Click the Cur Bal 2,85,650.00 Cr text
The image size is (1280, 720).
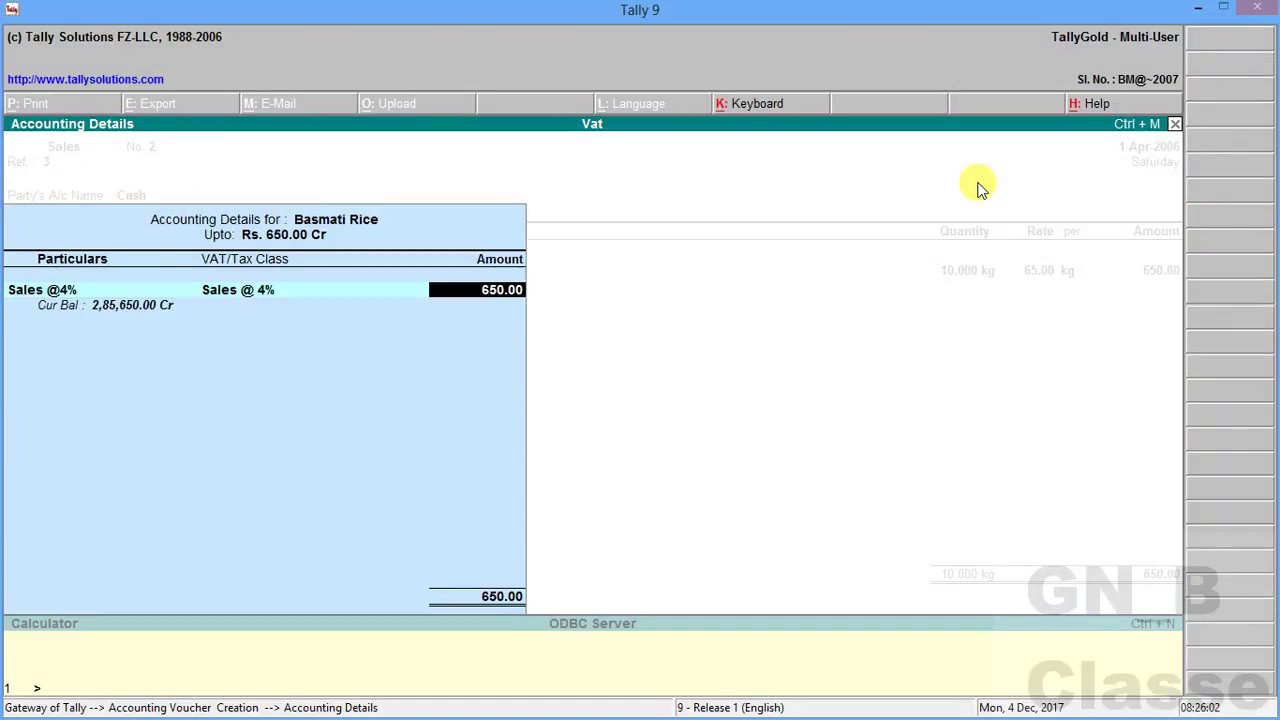[105, 305]
